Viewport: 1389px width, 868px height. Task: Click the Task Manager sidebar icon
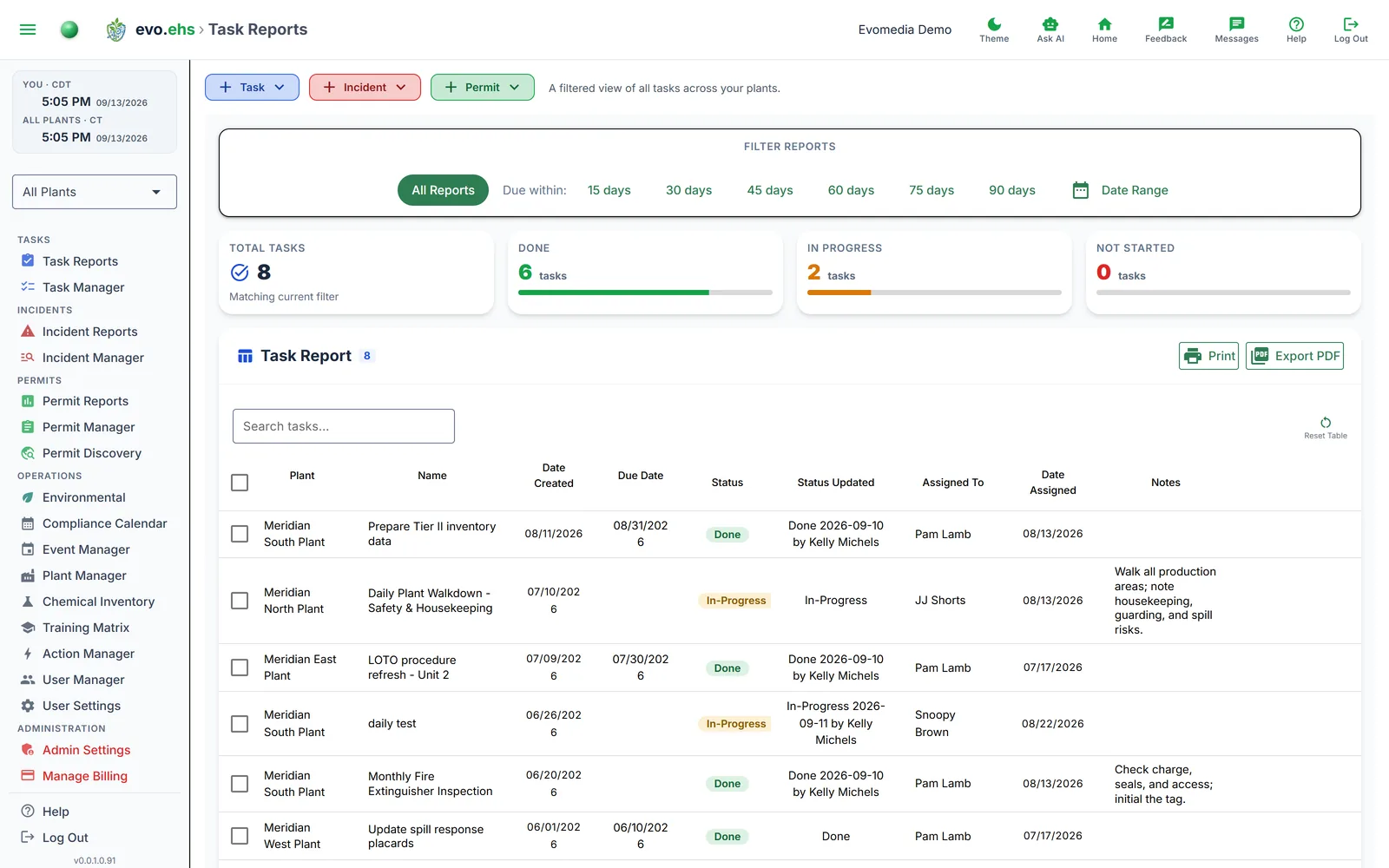tap(28, 286)
